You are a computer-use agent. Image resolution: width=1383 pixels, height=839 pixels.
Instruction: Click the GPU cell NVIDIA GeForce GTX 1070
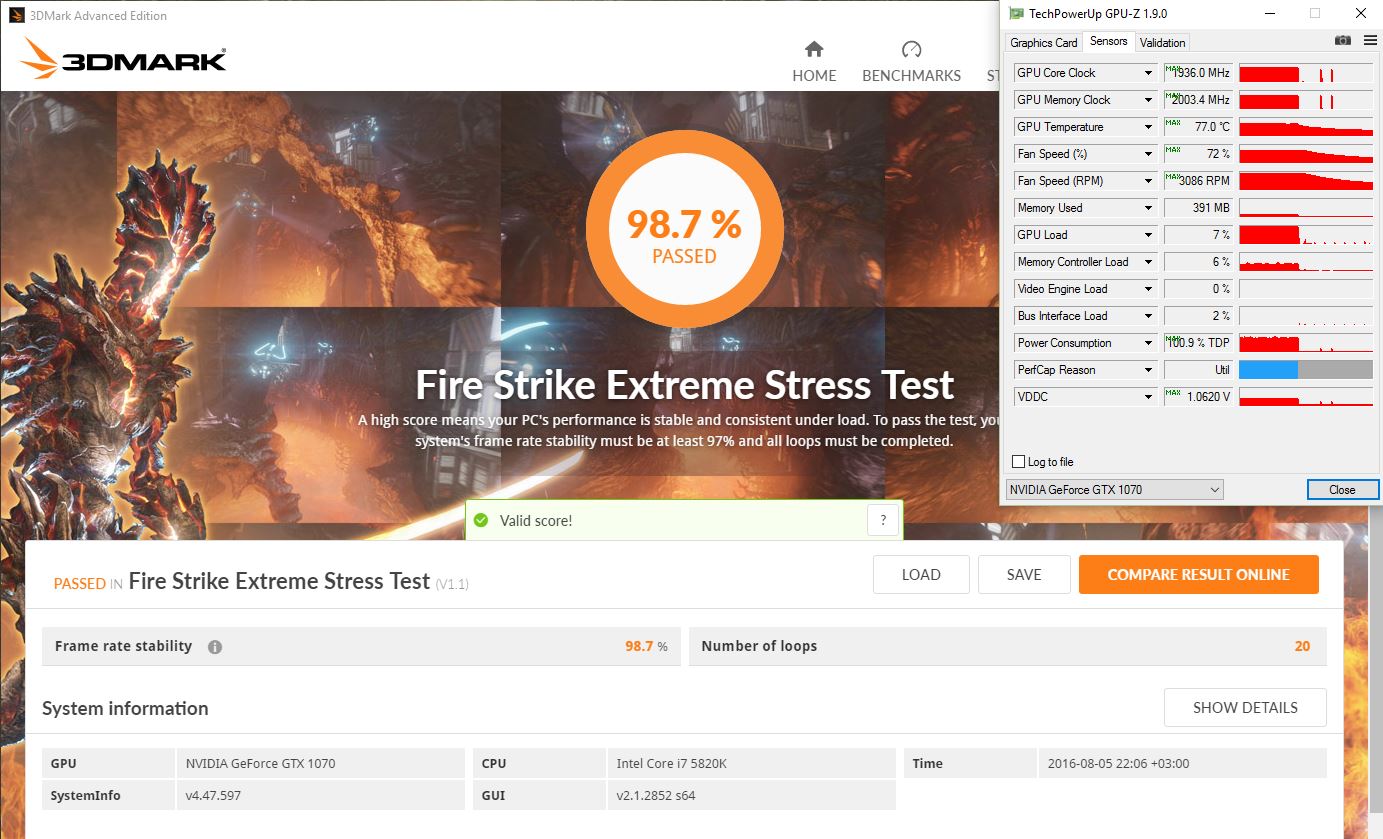260,764
